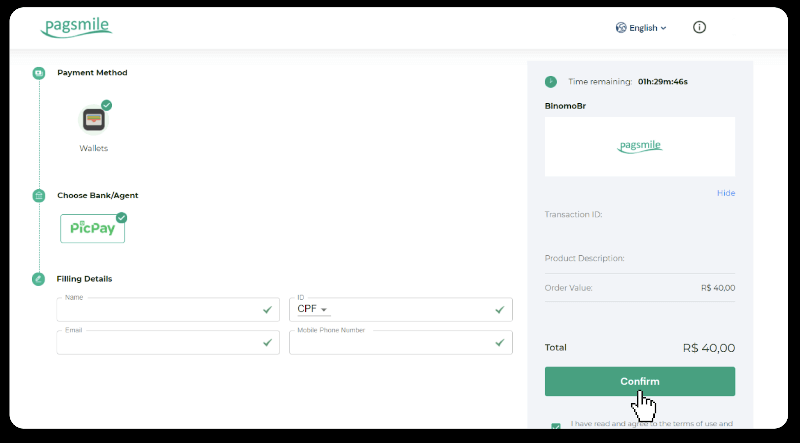Tick the terms of use agreement checkbox
This screenshot has height=443, width=800.
556,426
